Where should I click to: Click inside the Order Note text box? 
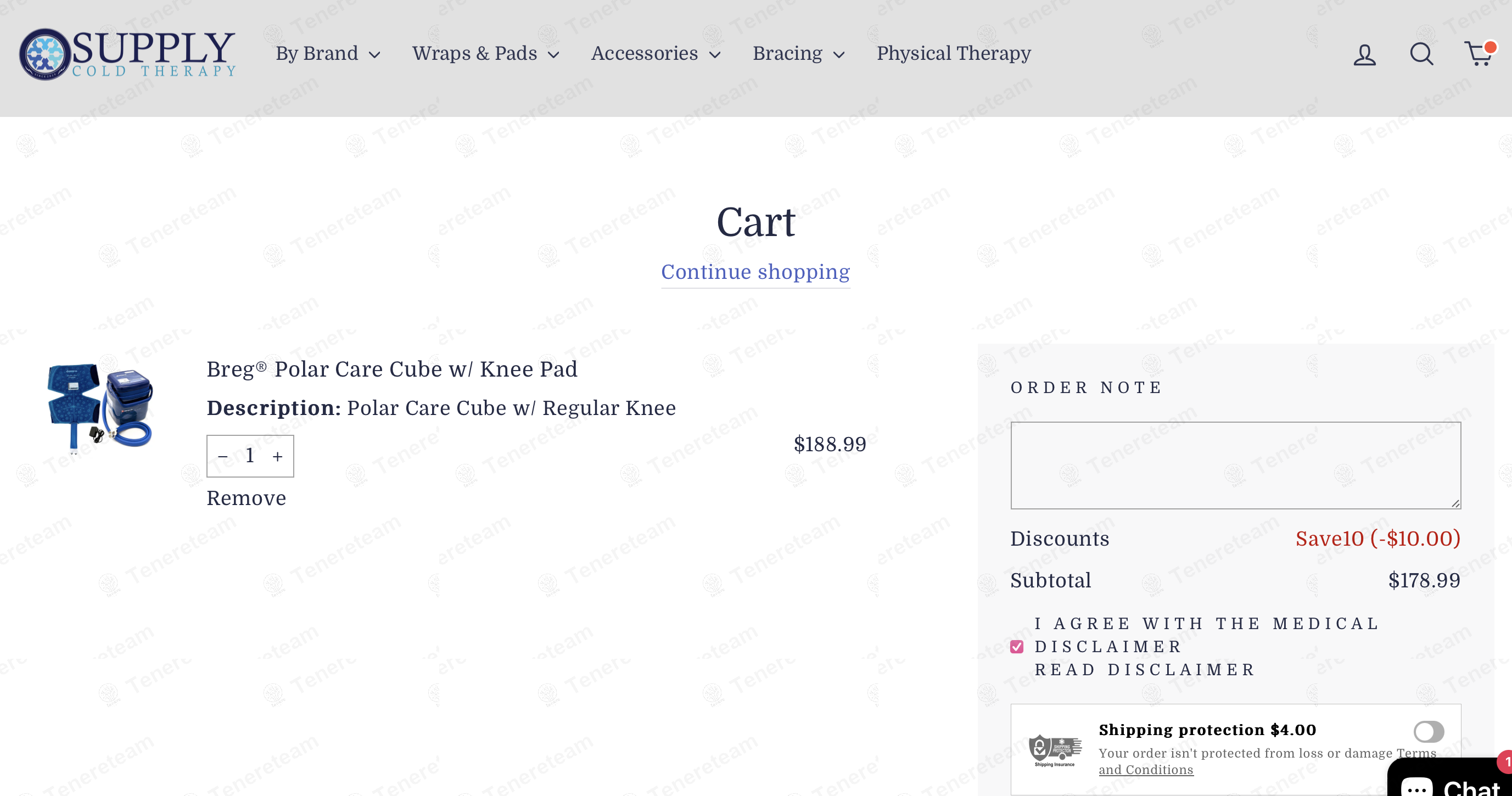click(1235, 465)
